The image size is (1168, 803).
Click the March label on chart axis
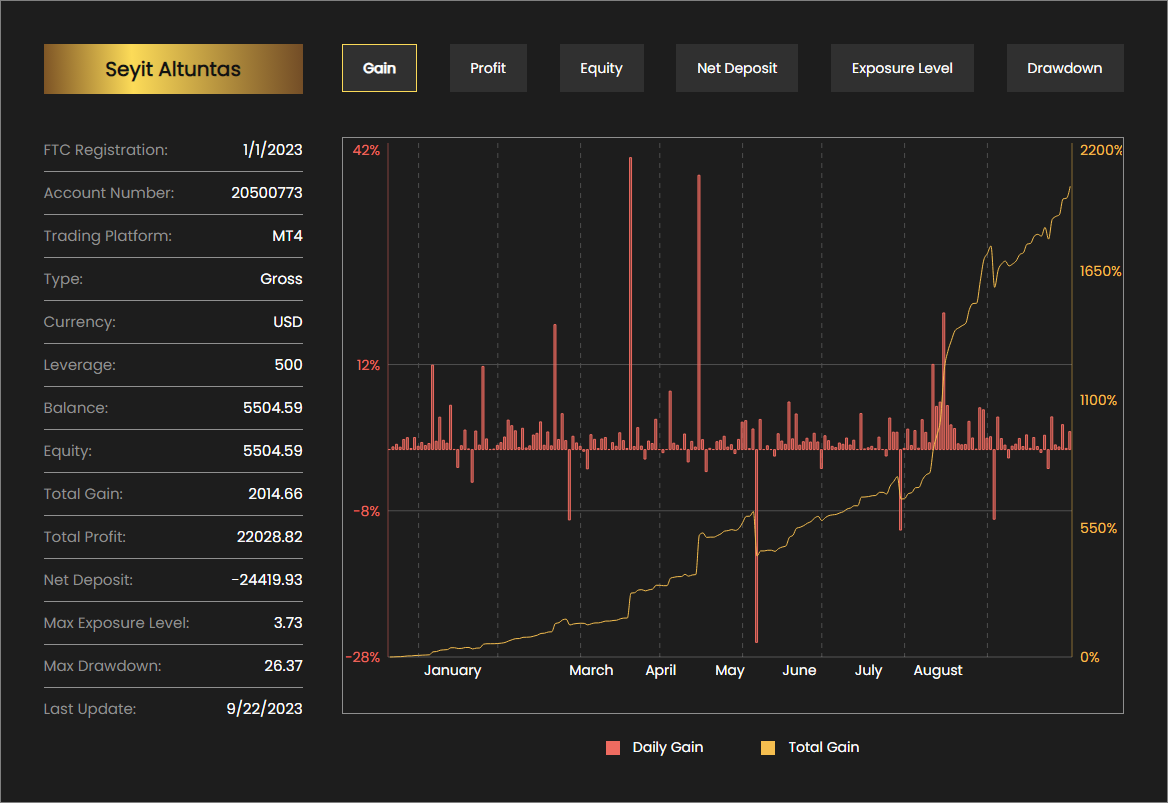coord(591,670)
